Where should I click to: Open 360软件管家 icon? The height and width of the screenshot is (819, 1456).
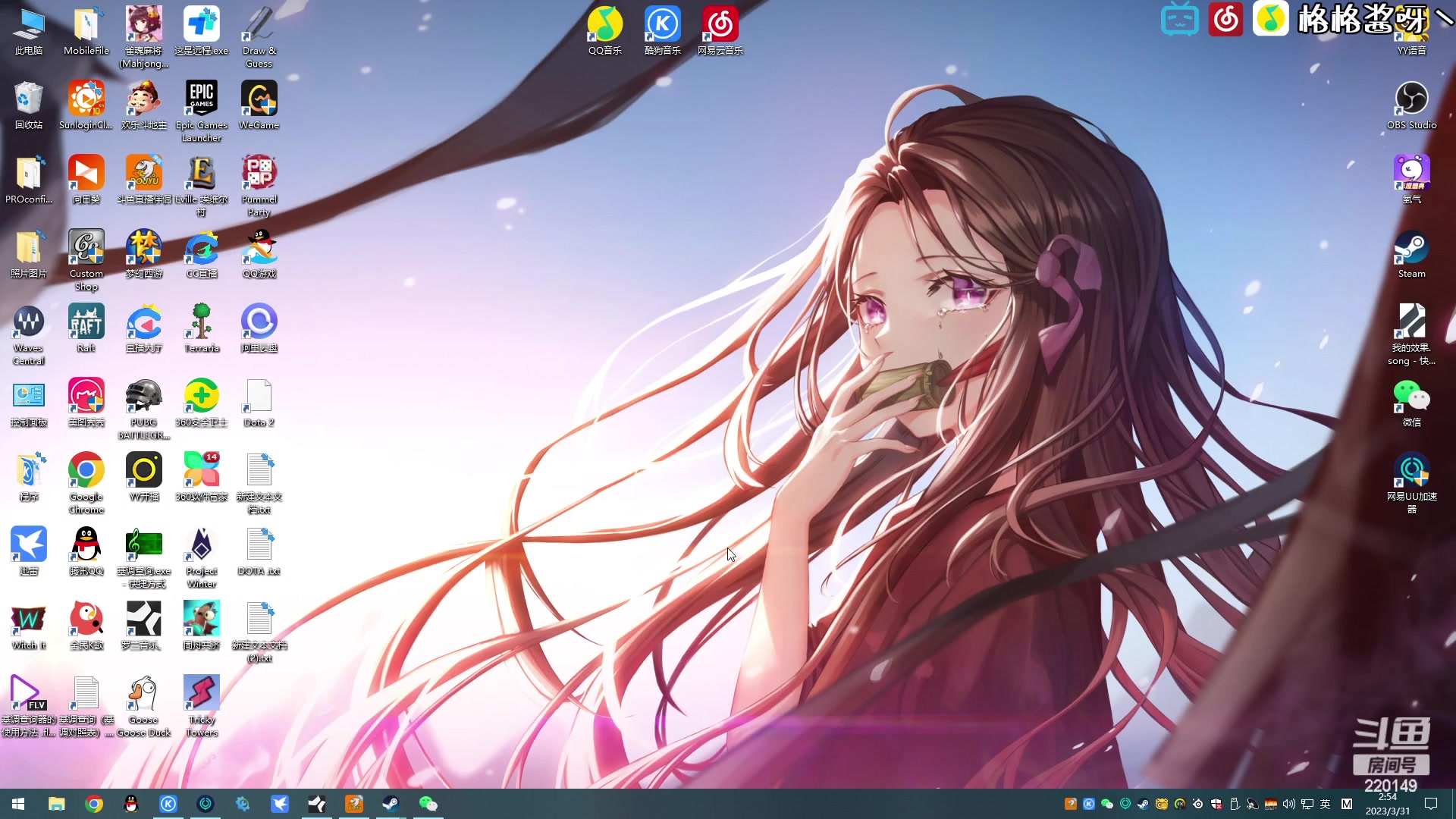click(x=202, y=476)
